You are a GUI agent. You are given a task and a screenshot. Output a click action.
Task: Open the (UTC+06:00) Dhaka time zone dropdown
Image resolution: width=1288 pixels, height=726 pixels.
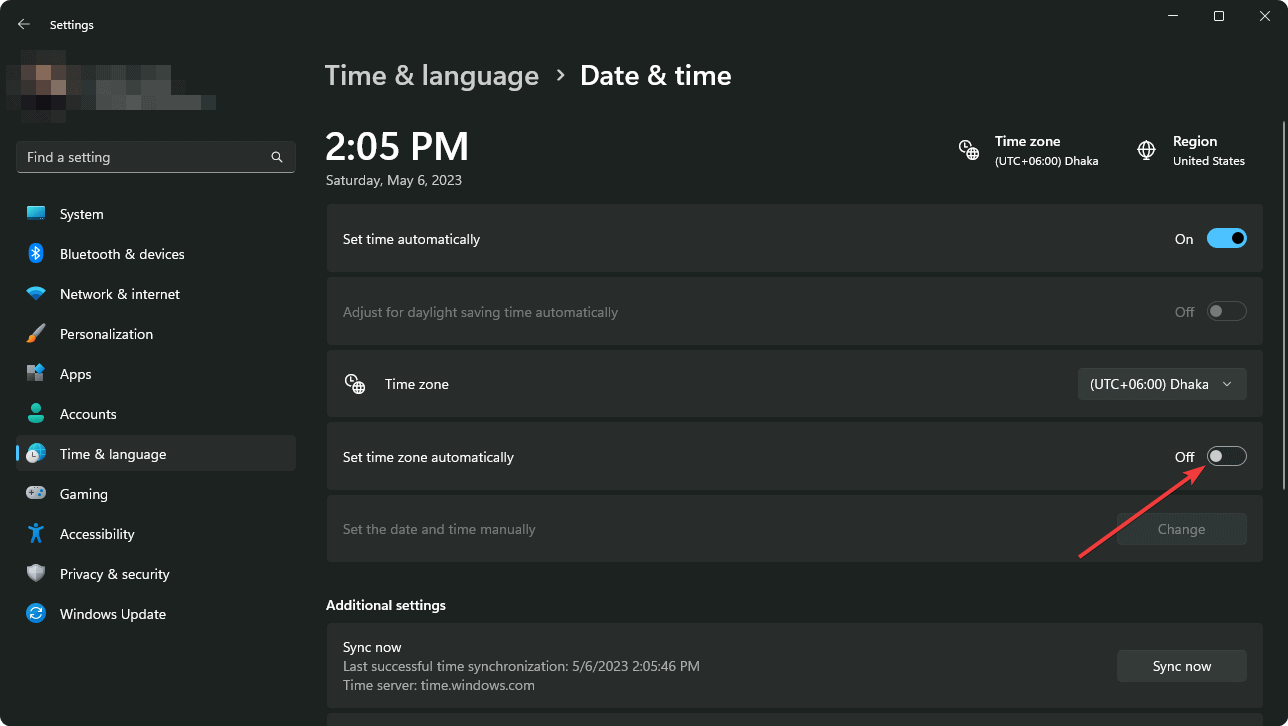tap(1161, 383)
